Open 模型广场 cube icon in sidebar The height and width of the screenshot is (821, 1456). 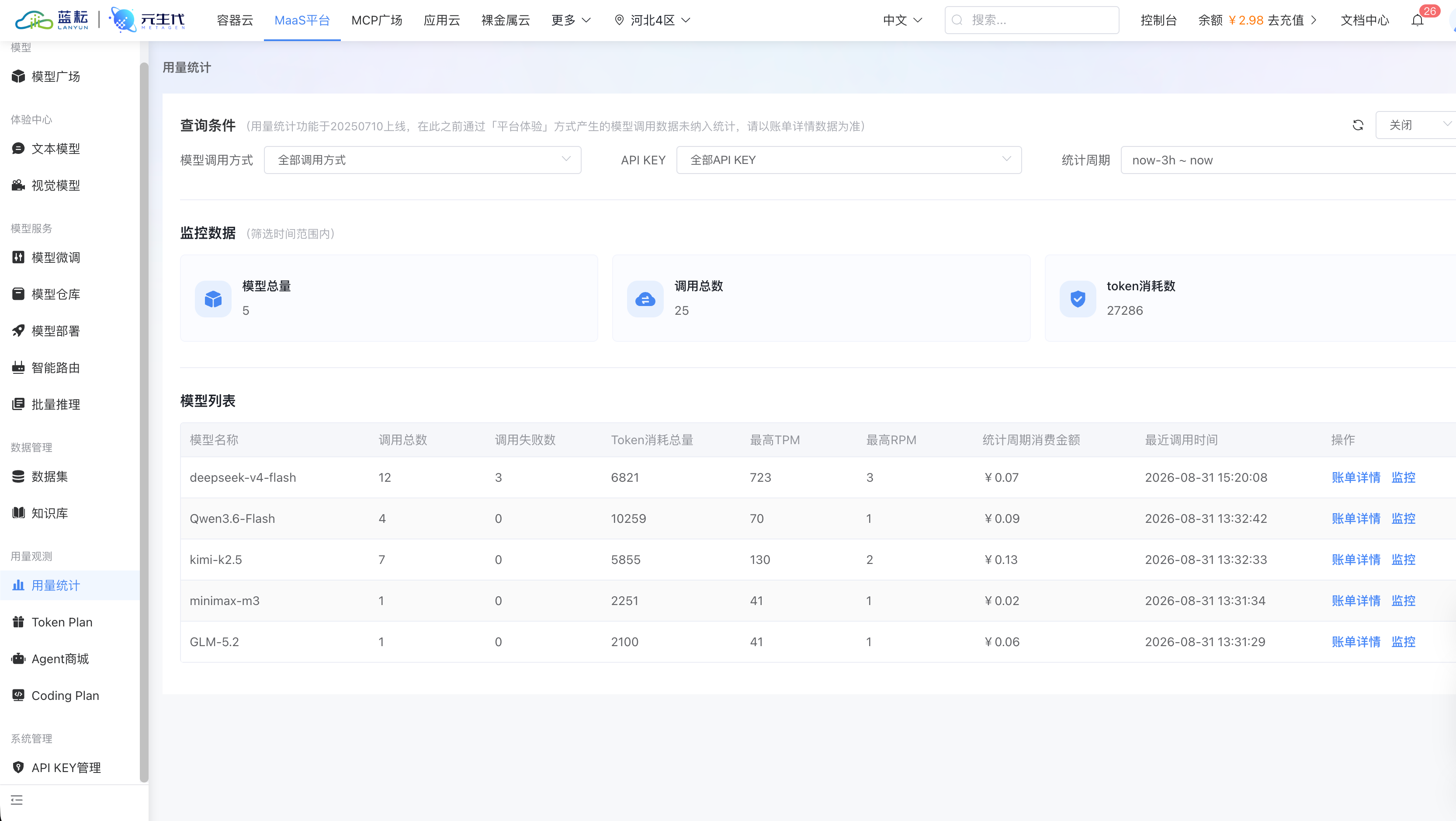pos(18,77)
